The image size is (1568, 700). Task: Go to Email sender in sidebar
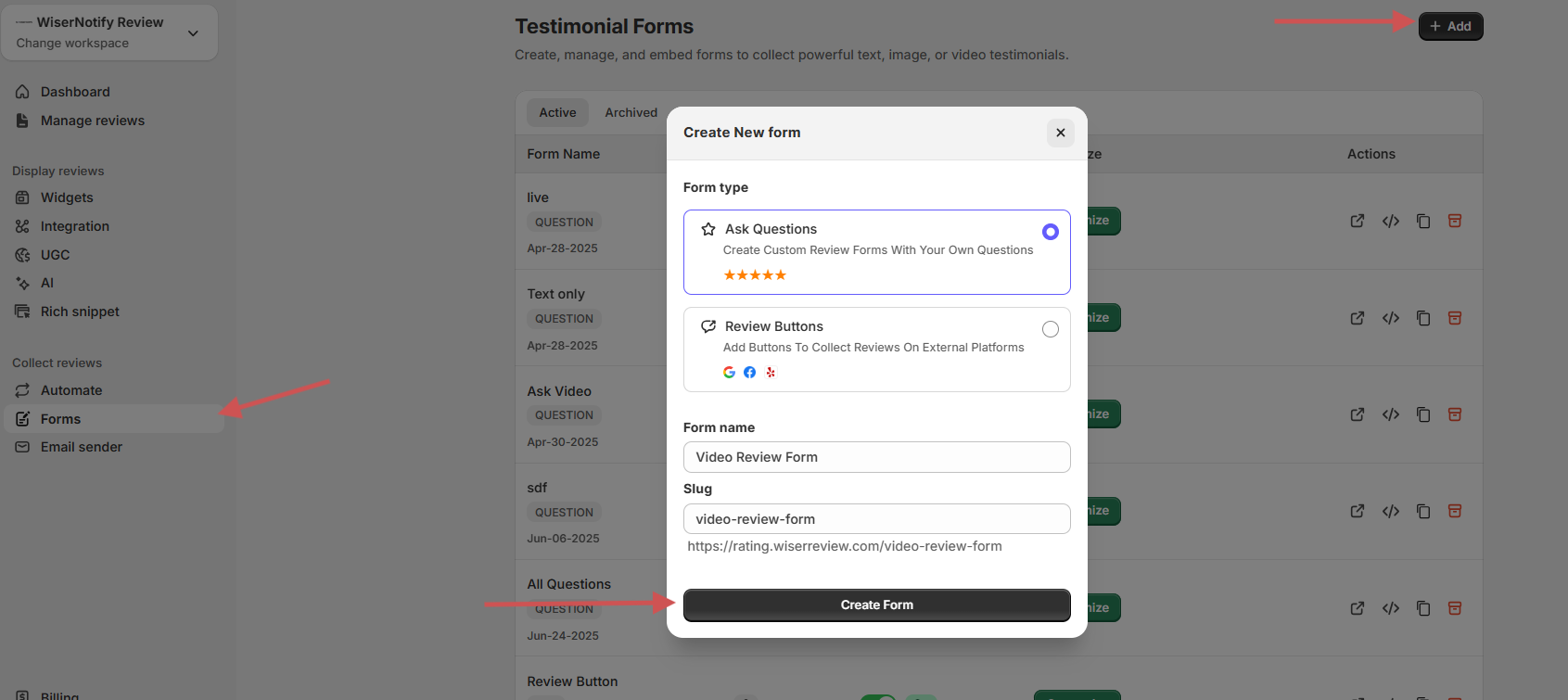coord(81,447)
